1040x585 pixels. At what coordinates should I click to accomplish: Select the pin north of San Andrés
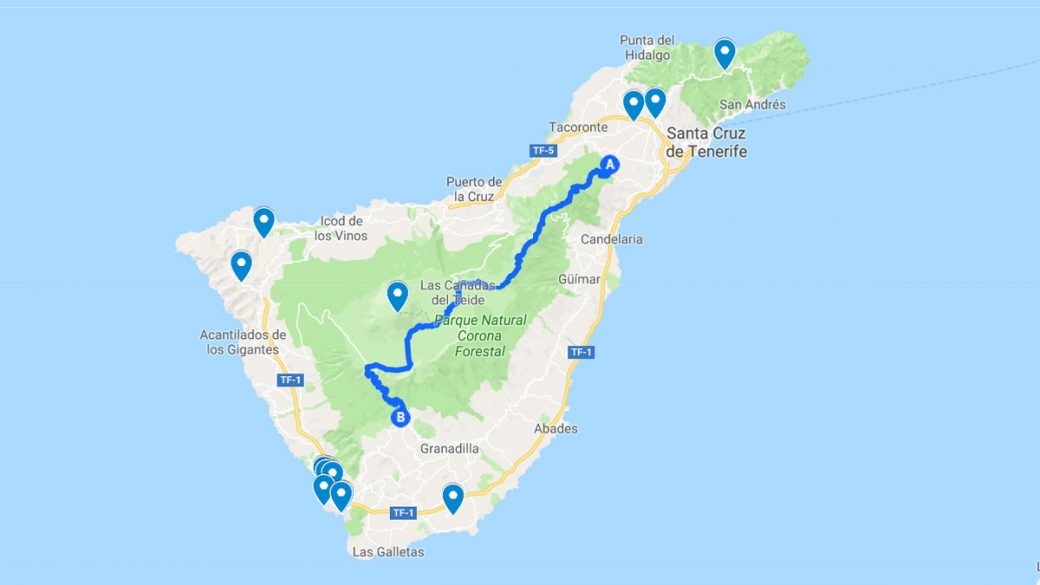(724, 54)
